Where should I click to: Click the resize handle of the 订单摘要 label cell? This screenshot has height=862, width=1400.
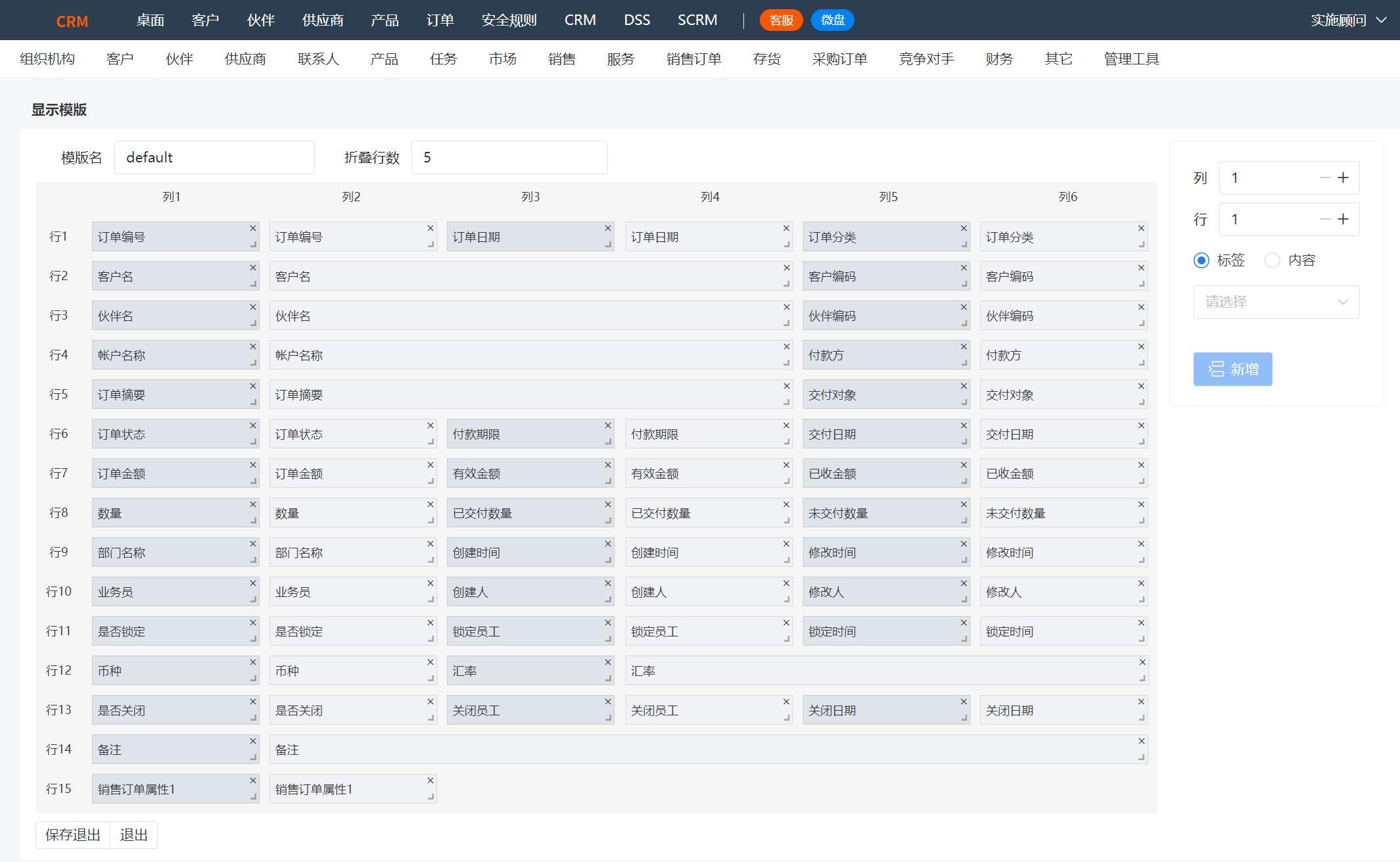pyautogui.click(x=253, y=402)
